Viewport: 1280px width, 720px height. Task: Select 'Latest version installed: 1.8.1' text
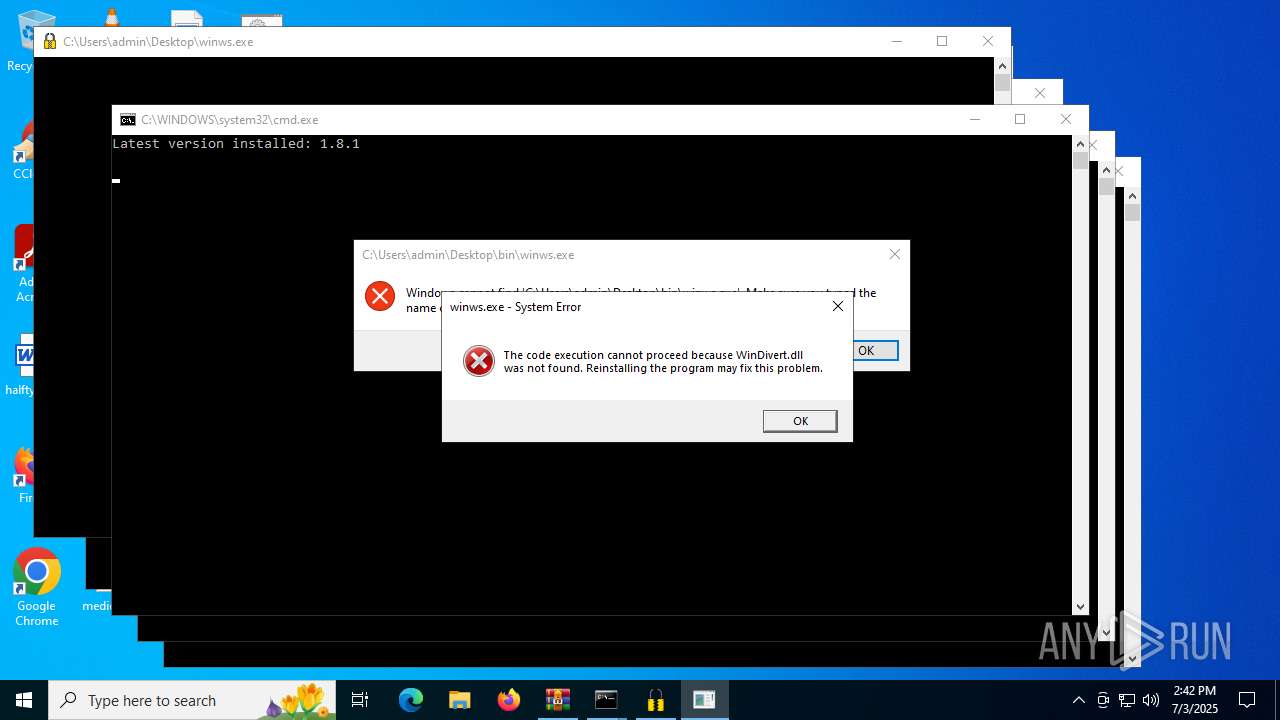236,143
